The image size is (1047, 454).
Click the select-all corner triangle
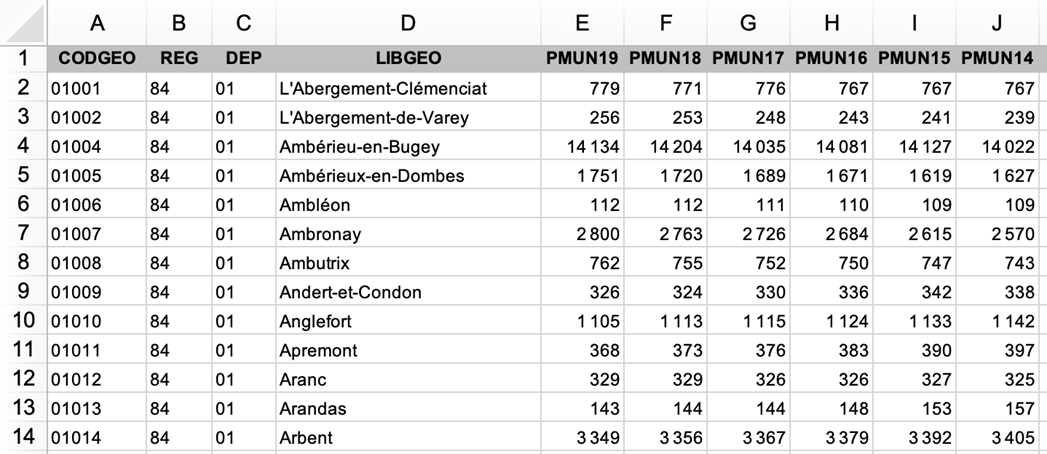pos(24,22)
